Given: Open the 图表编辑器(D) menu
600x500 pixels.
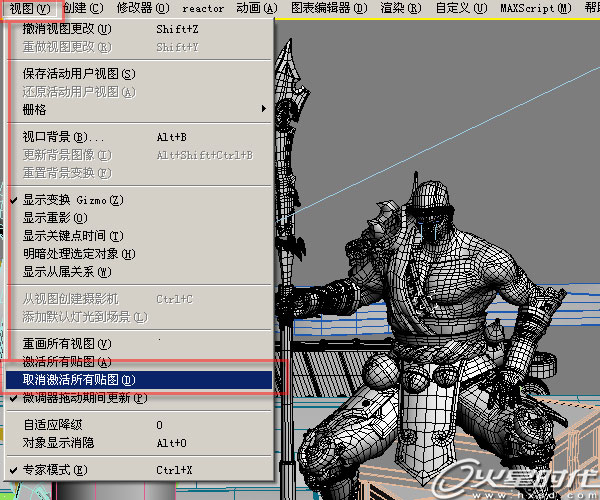Looking at the screenshot, I should pyautogui.click(x=329, y=8).
